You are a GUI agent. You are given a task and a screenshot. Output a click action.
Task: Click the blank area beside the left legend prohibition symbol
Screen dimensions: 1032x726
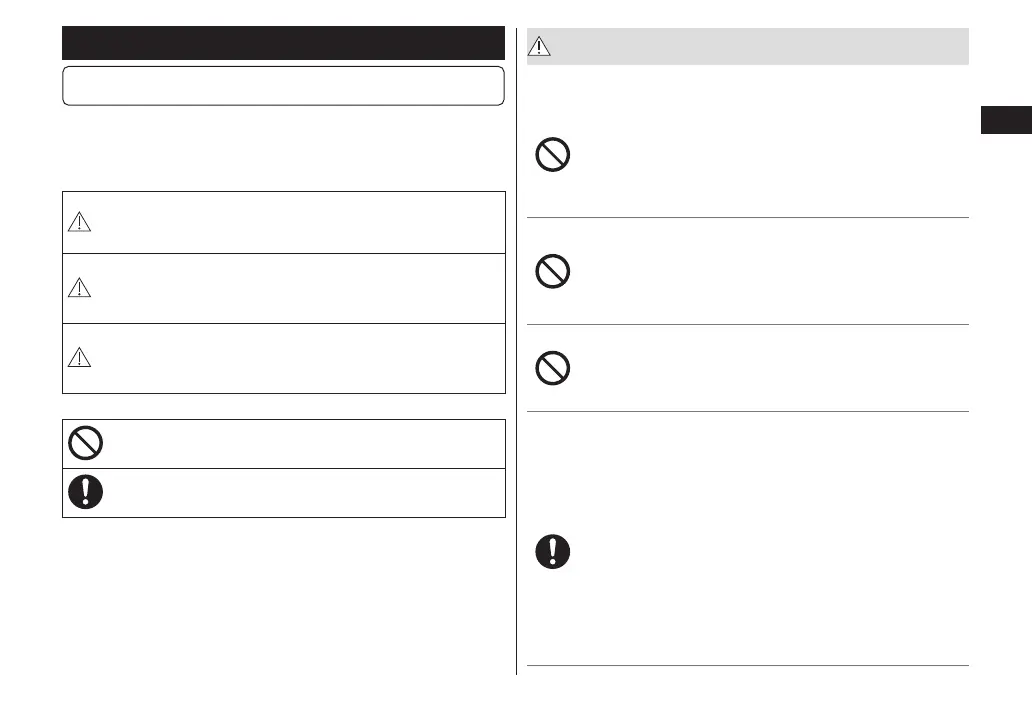(300, 444)
